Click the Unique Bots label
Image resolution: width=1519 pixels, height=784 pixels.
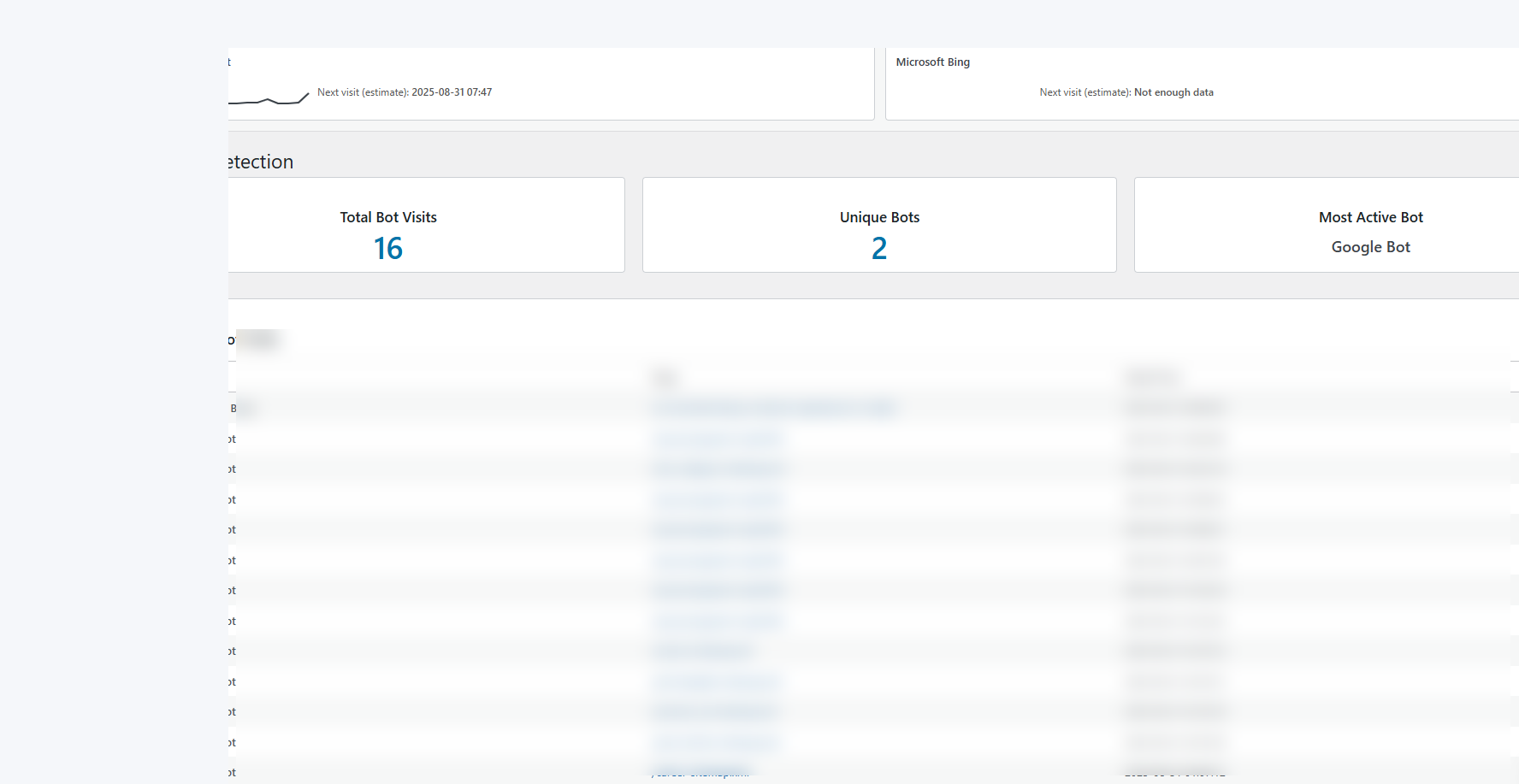879,217
